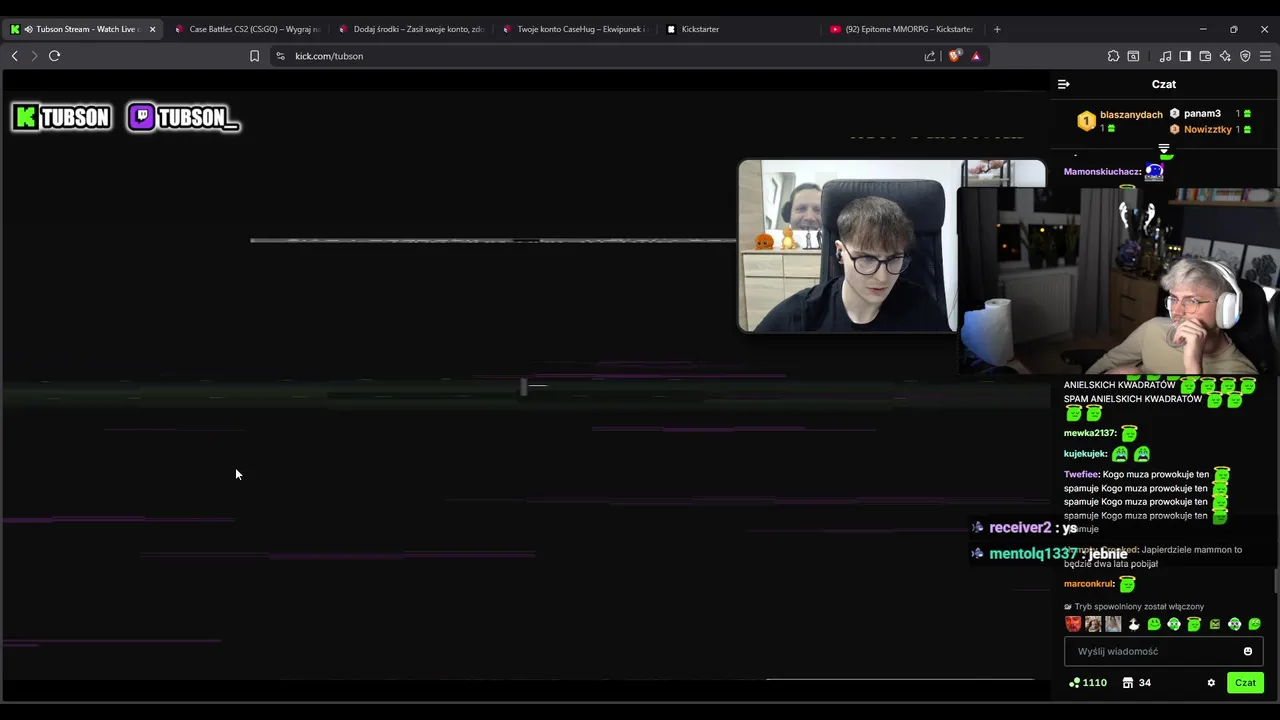This screenshot has width=1280, height=720.
Task: Open the emoji picker smiley icon
Action: [1248, 651]
